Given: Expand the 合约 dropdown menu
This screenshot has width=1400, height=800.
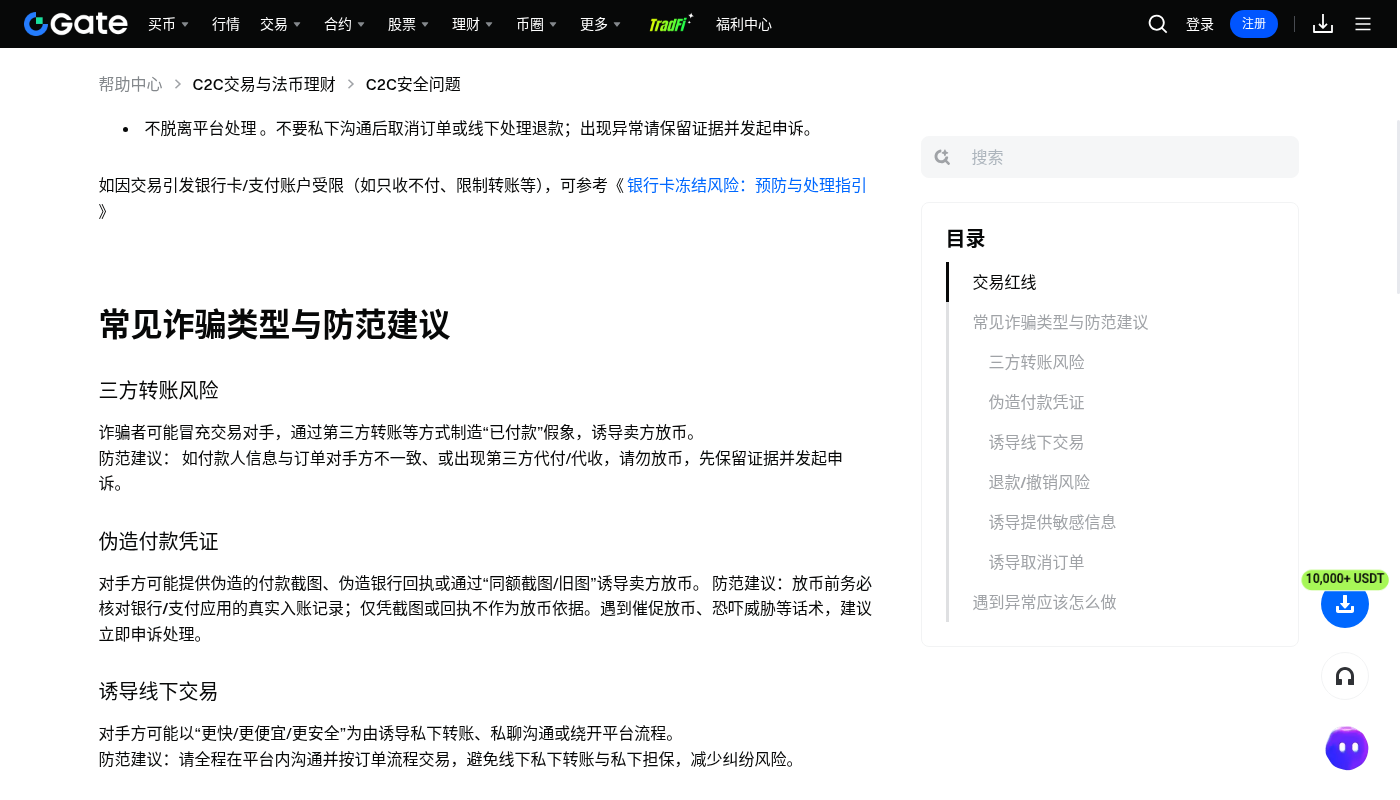Looking at the screenshot, I should tap(345, 24).
